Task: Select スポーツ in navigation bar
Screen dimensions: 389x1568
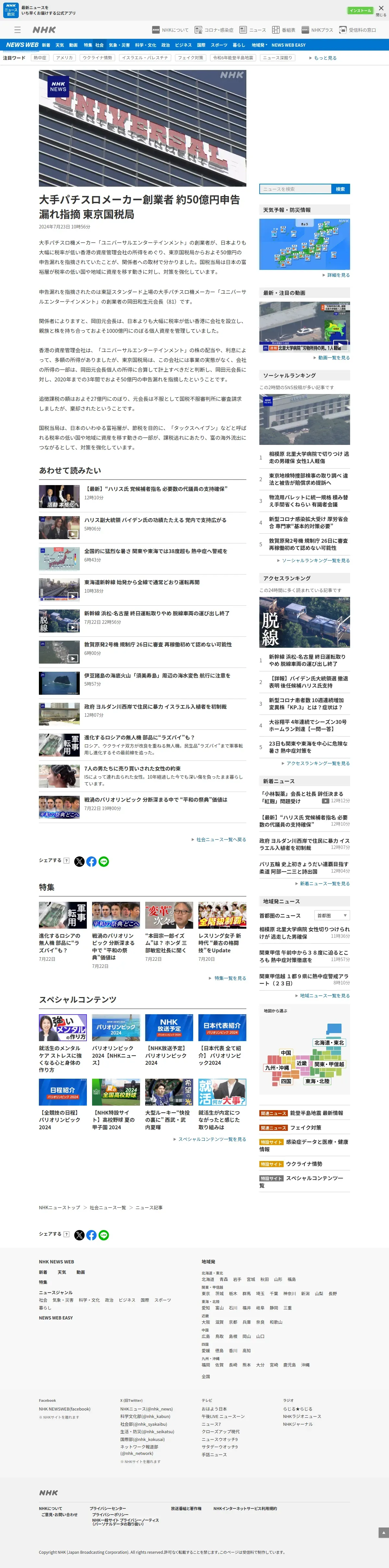Action: pyautogui.click(x=219, y=45)
